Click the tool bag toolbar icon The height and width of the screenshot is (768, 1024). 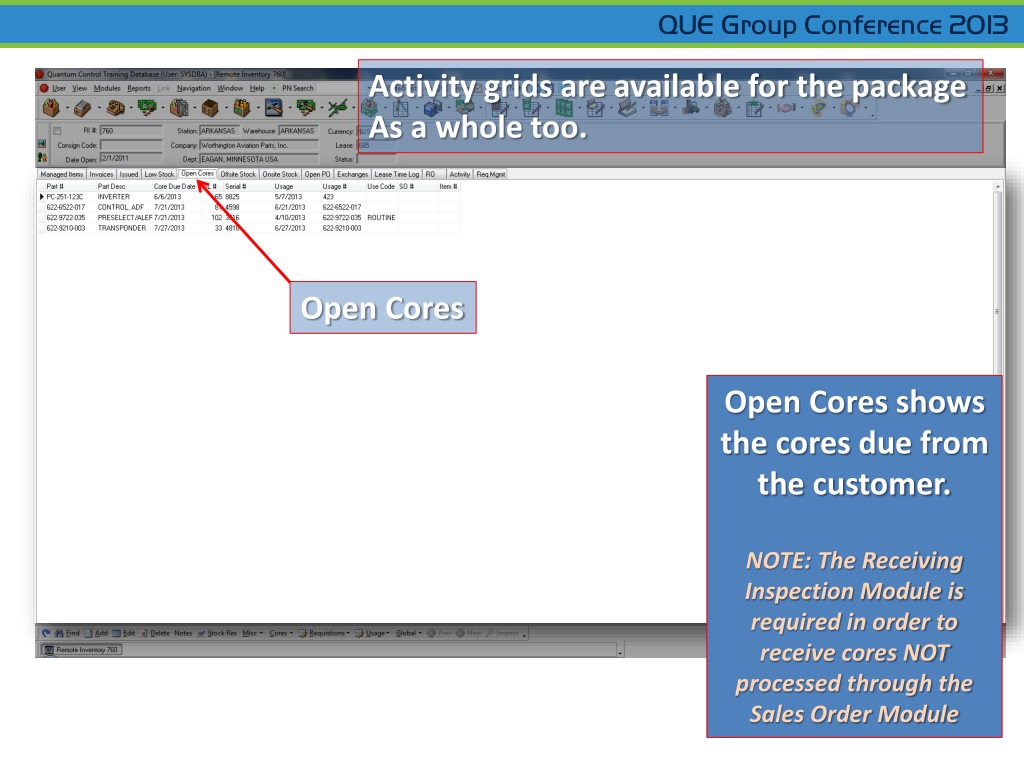click(x=242, y=108)
